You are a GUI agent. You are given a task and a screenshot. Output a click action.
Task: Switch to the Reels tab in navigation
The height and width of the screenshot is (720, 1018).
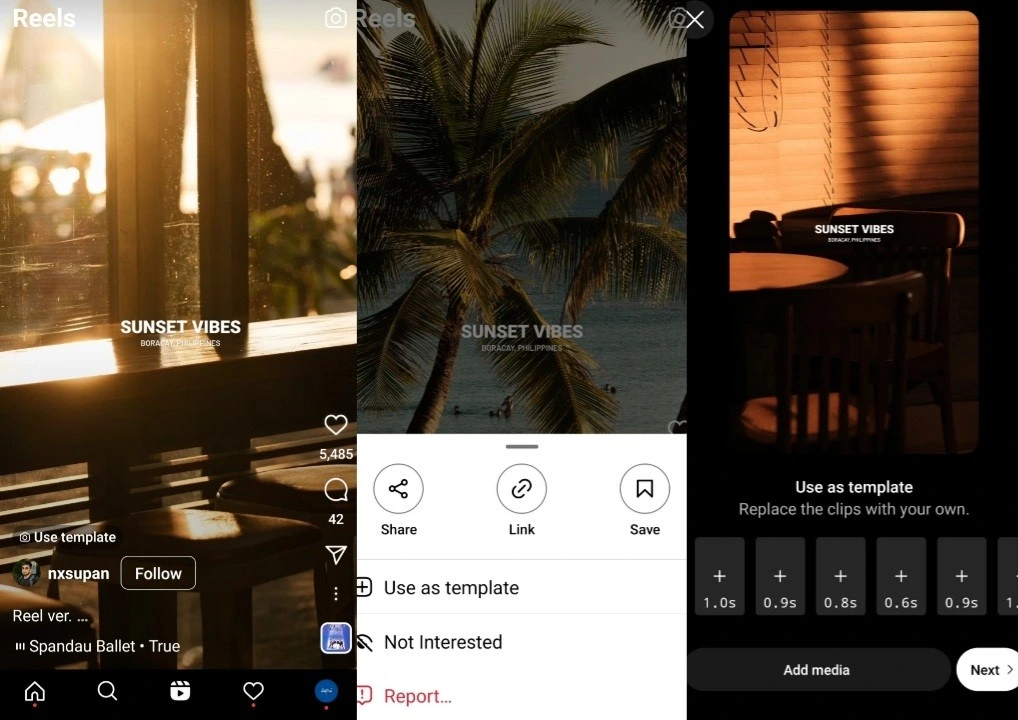point(180,691)
